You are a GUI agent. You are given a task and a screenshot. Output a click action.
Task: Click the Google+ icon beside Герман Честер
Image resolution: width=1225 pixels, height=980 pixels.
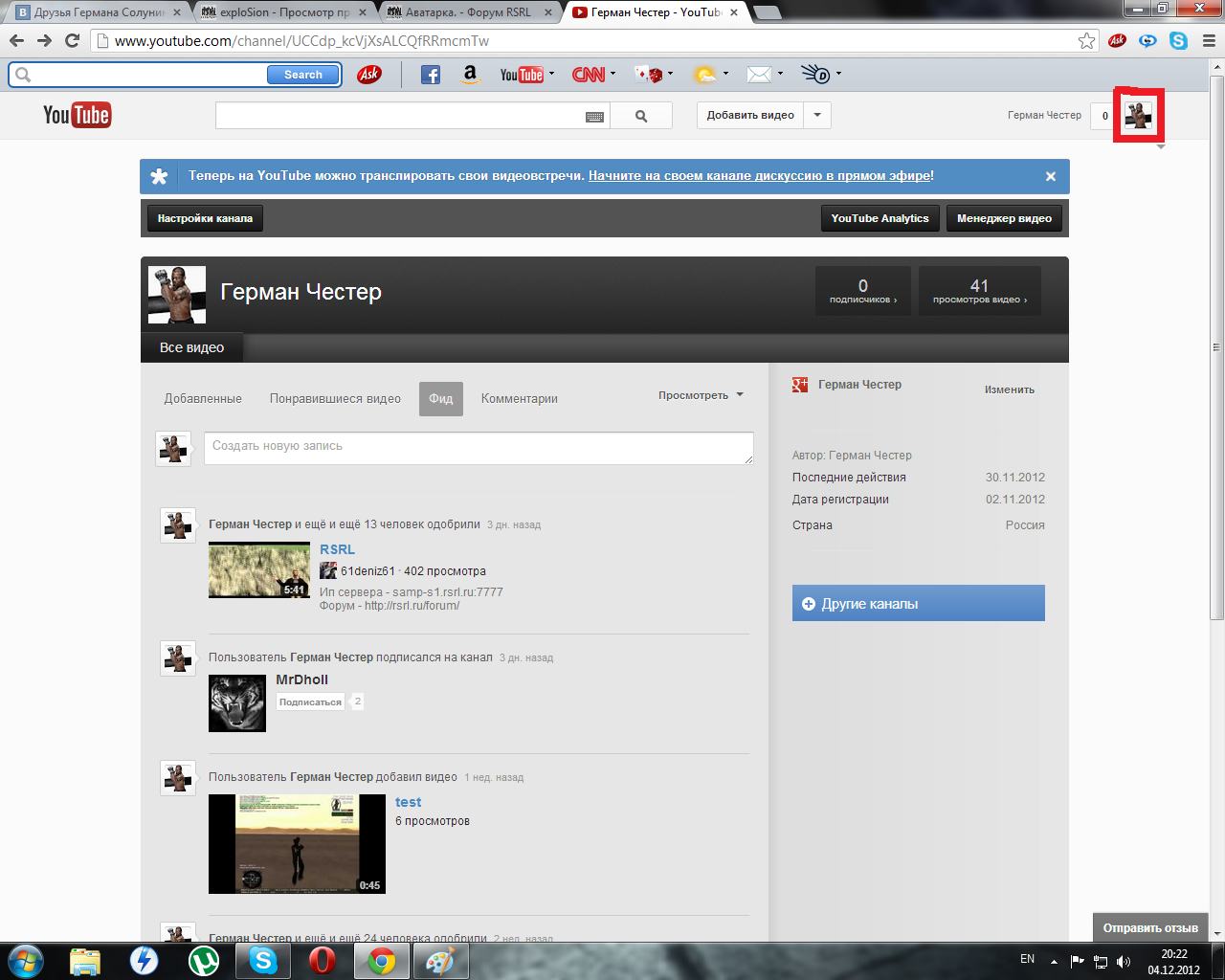pos(800,385)
